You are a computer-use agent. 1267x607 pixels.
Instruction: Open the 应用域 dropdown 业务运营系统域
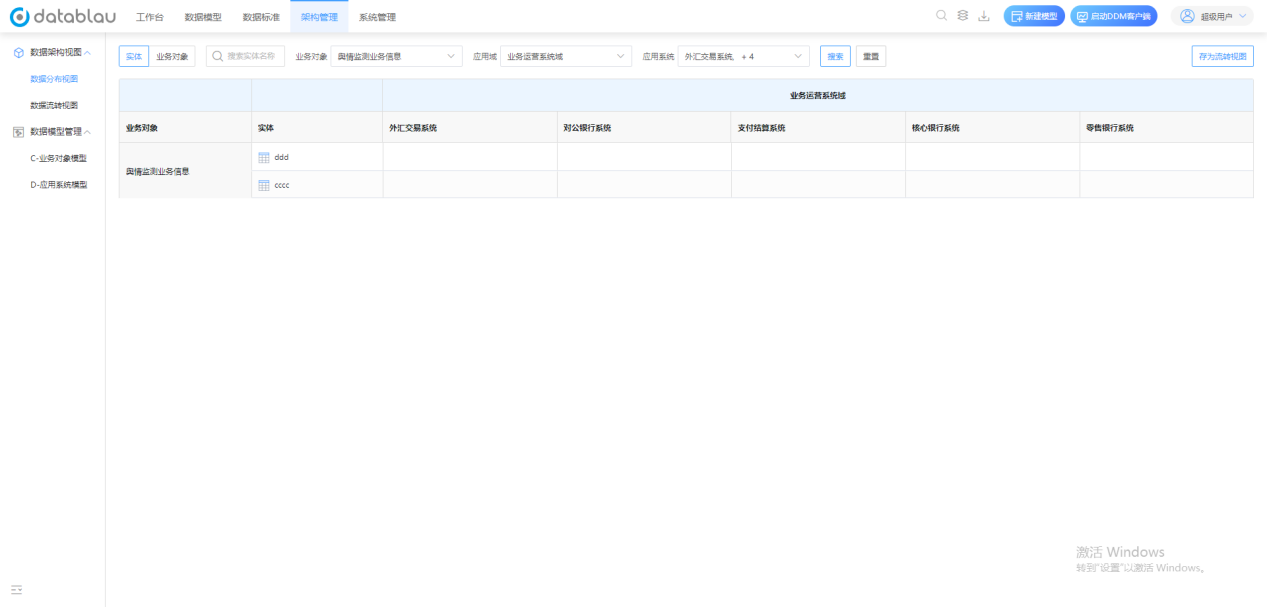566,57
